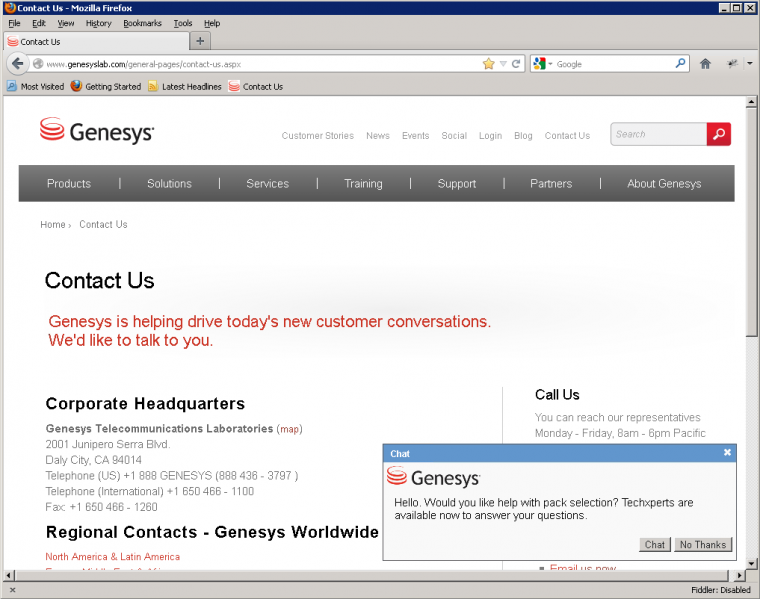The height and width of the screenshot is (599, 760).
Task: Follow the Login link in the header
Action: (x=491, y=136)
